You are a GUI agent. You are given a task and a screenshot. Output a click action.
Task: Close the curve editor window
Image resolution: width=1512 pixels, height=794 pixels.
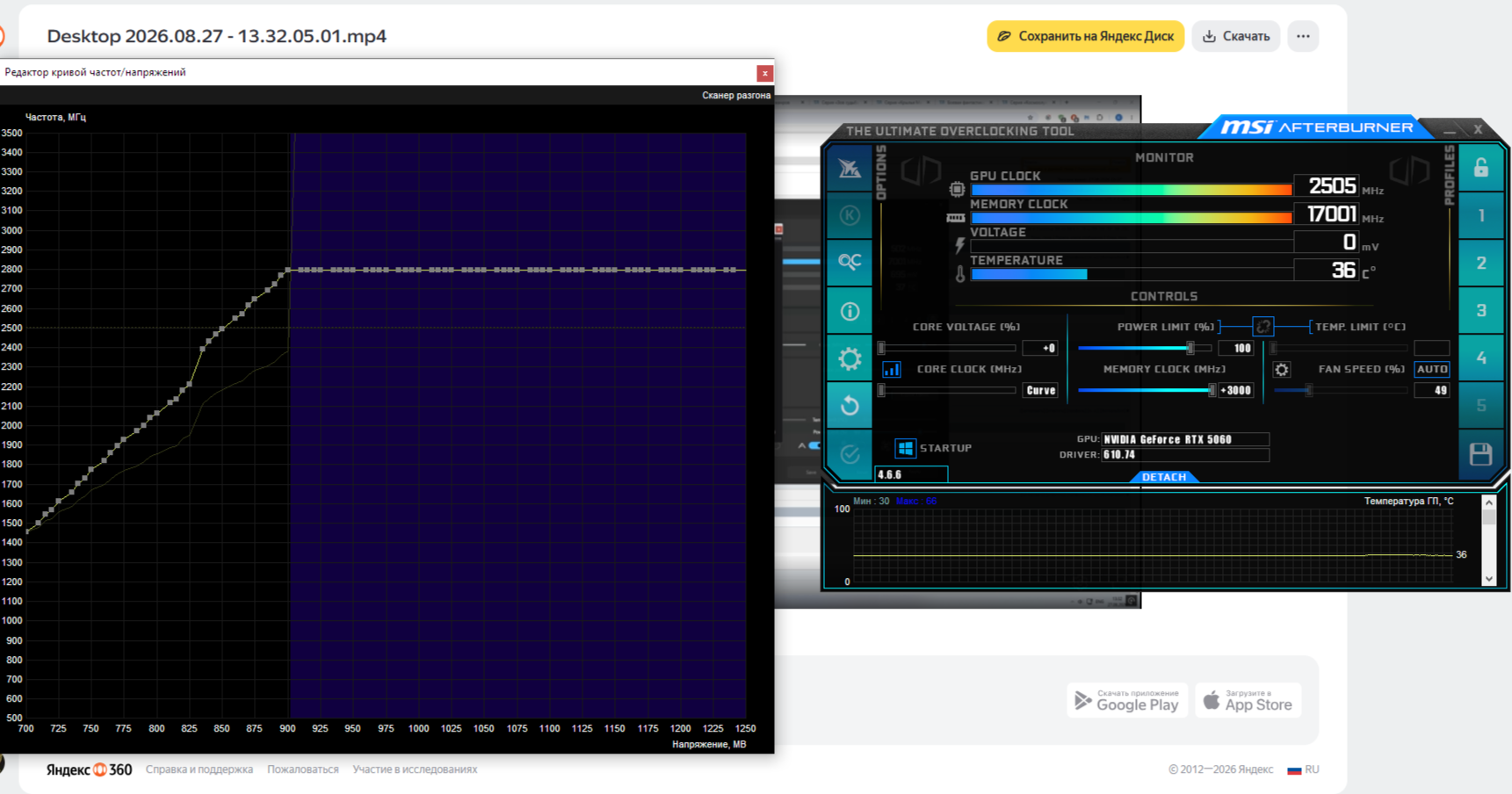[x=765, y=73]
